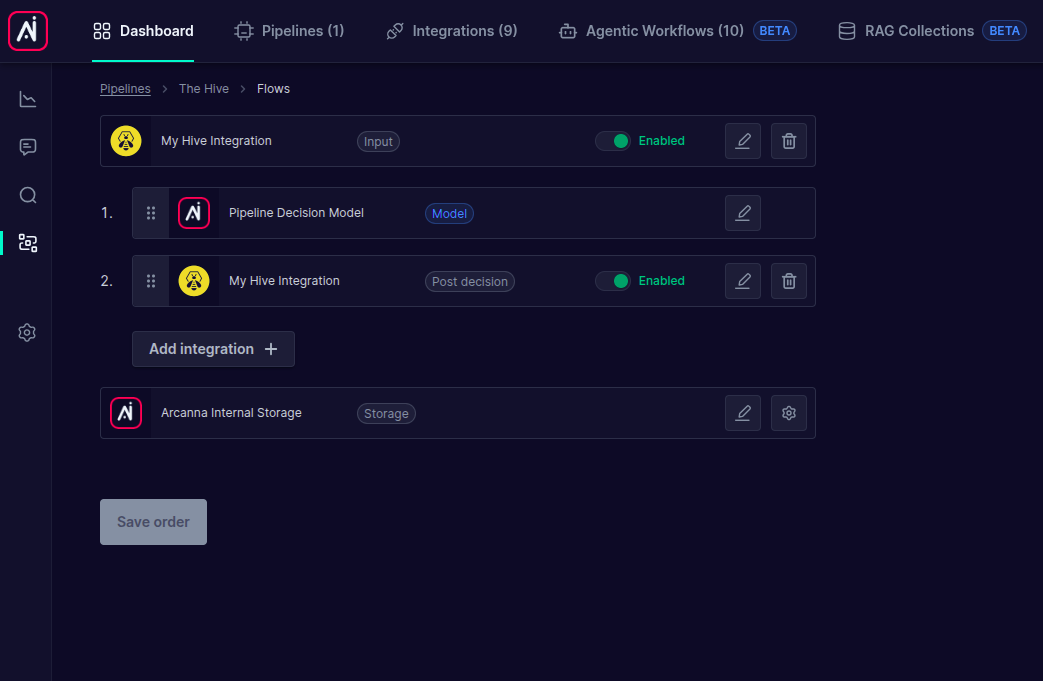Switch to the Pipelines (1) tab
The image size is (1043, 681).
289,31
